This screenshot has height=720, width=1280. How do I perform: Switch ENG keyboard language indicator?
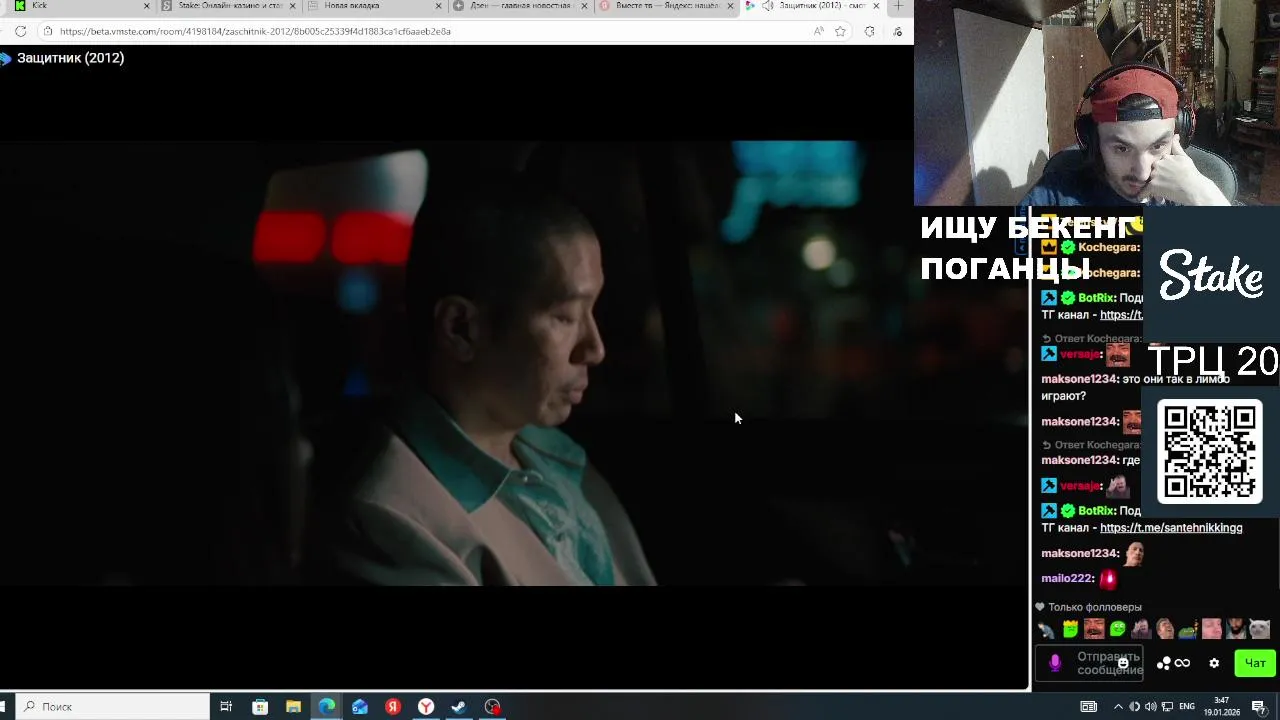coord(1187,706)
